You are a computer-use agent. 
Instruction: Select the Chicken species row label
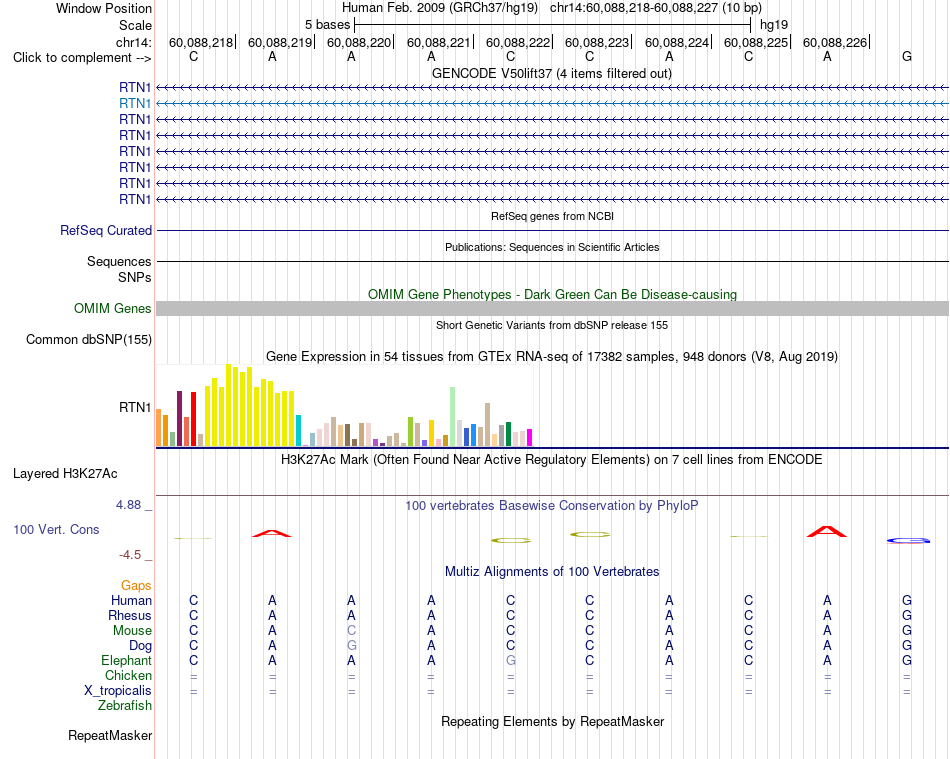[128, 675]
